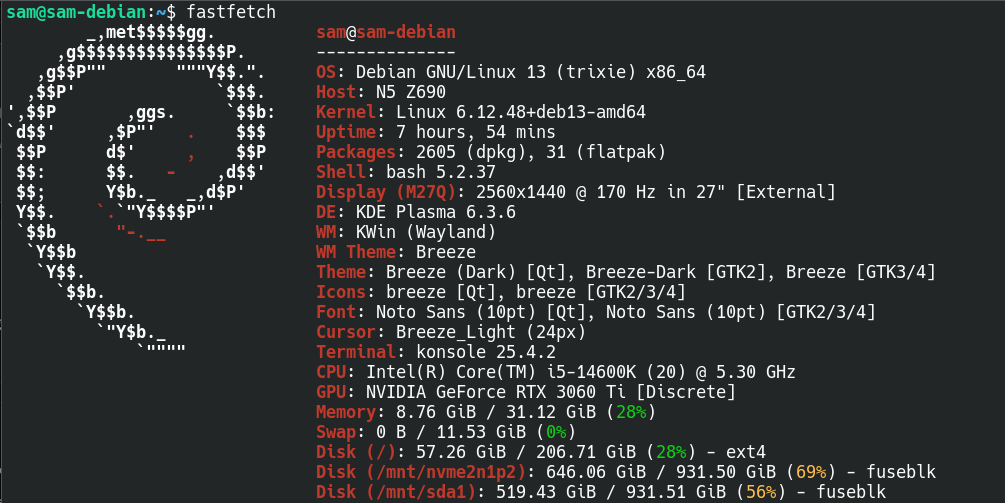
Task: Click the DE KDE Plasma 6.3.6 entry
Action: 415,212
